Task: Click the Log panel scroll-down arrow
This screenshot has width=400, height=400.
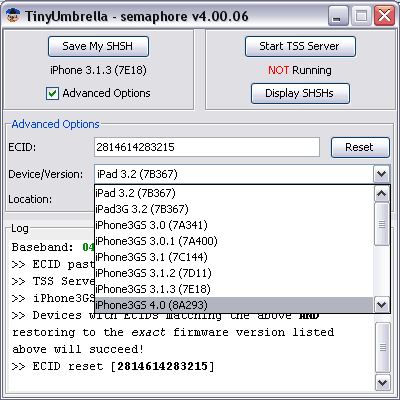Action: click(382, 382)
